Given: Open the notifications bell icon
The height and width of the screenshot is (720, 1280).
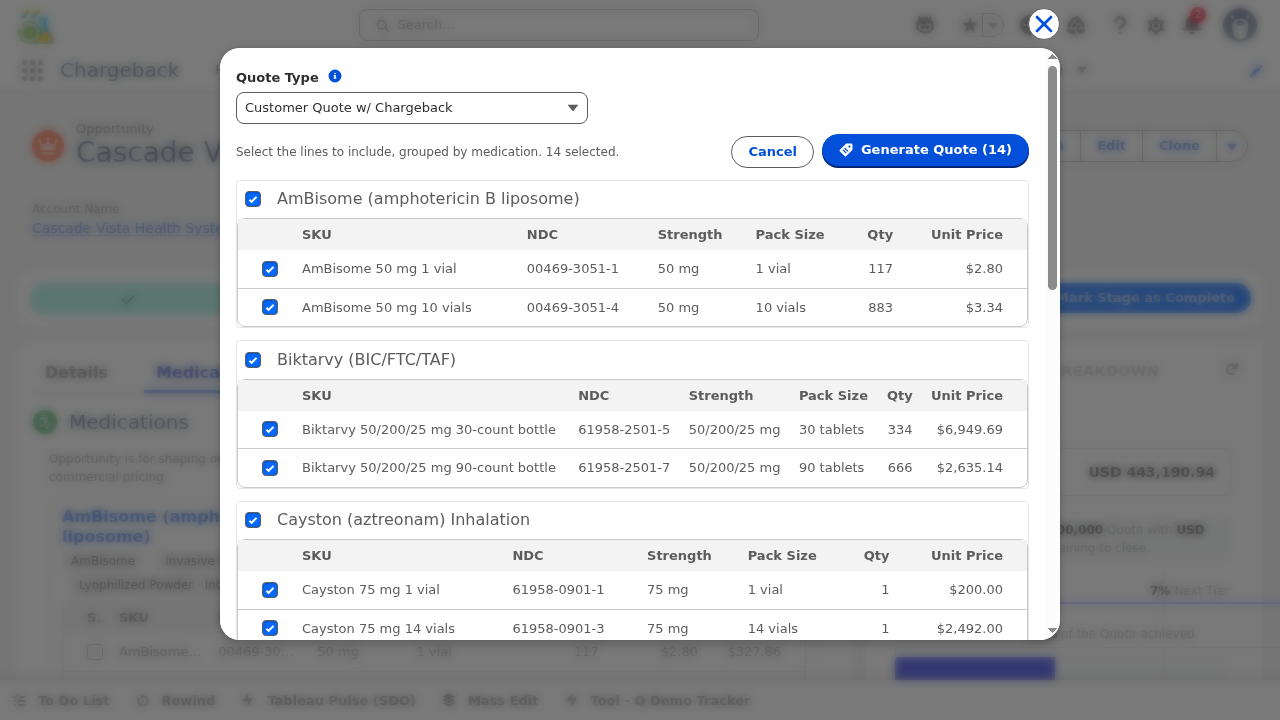Looking at the screenshot, I should [1192, 25].
